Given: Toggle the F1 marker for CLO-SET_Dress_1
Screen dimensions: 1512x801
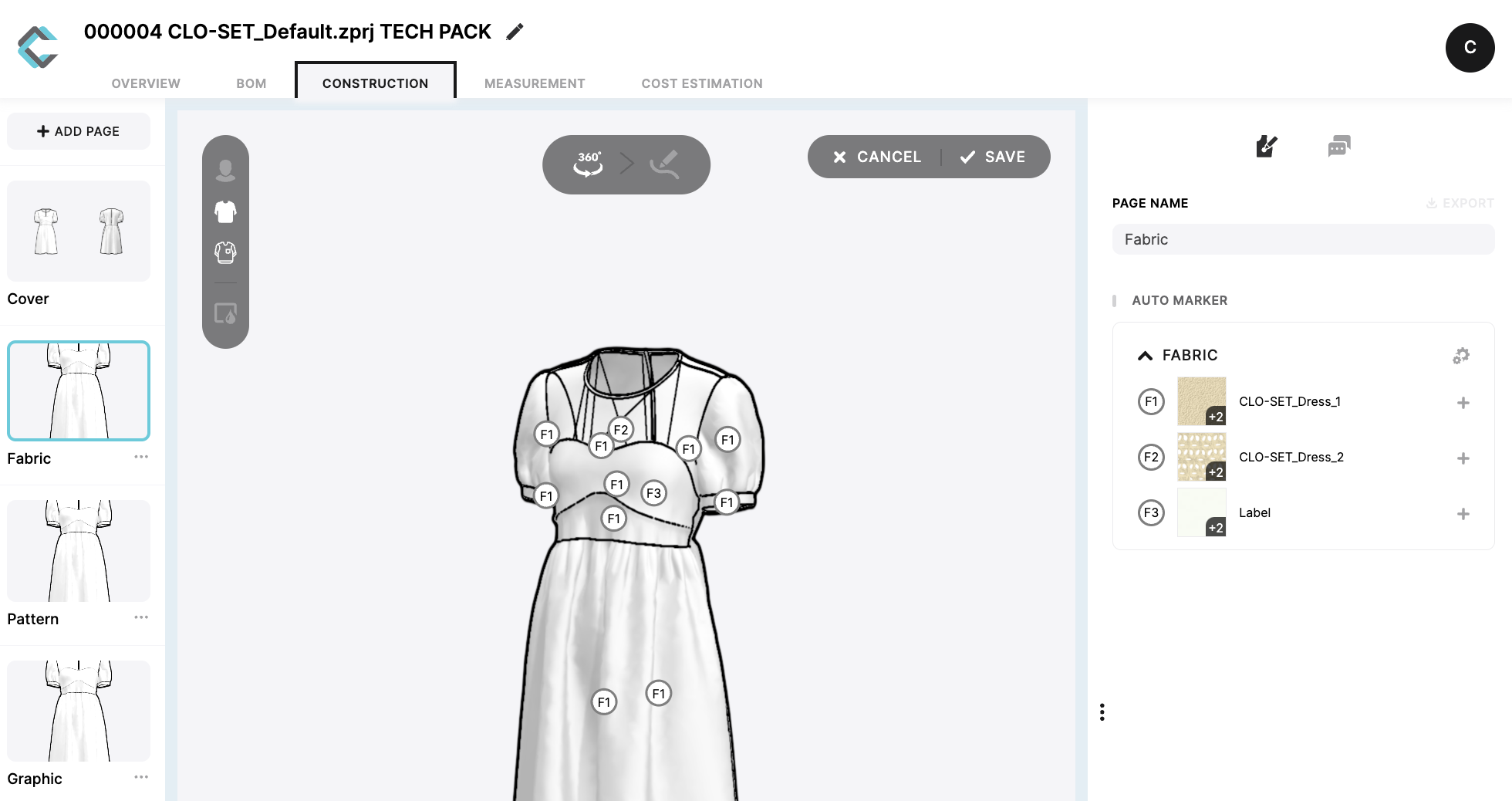Looking at the screenshot, I should (1151, 401).
